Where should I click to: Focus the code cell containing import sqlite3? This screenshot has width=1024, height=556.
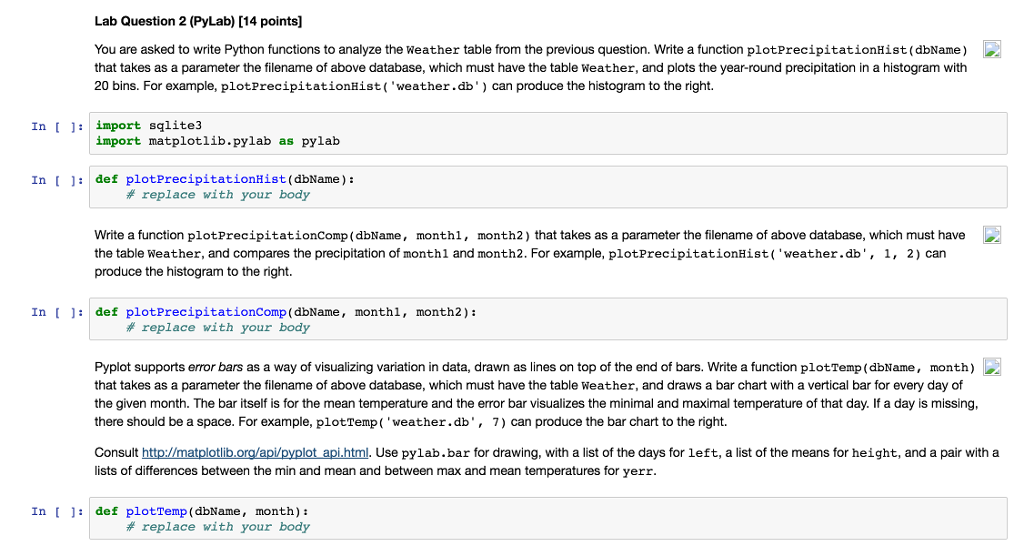pyautogui.click(x=548, y=133)
